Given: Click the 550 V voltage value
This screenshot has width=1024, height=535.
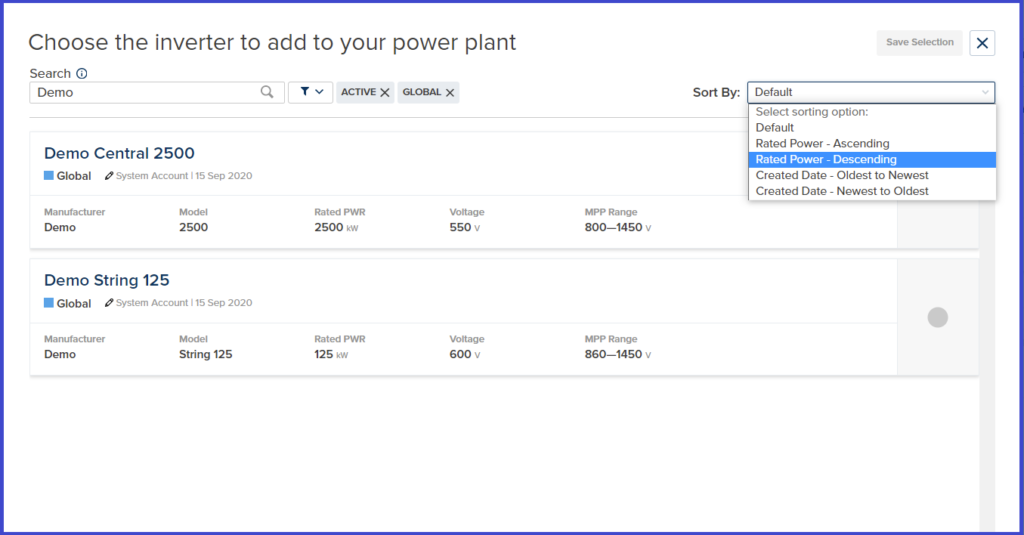Looking at the screenshot, I should click(x=464, y=227).
